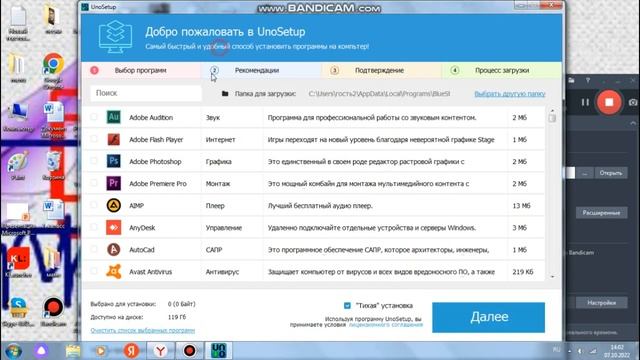Click the download folder path text
The image size is (640, 360).
point(379,94)
